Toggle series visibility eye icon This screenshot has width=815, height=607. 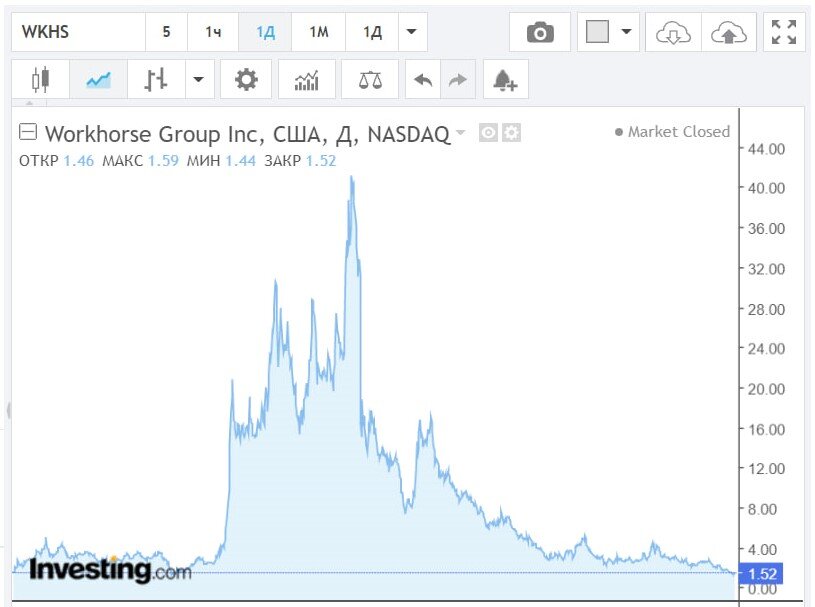coord(488,133)
